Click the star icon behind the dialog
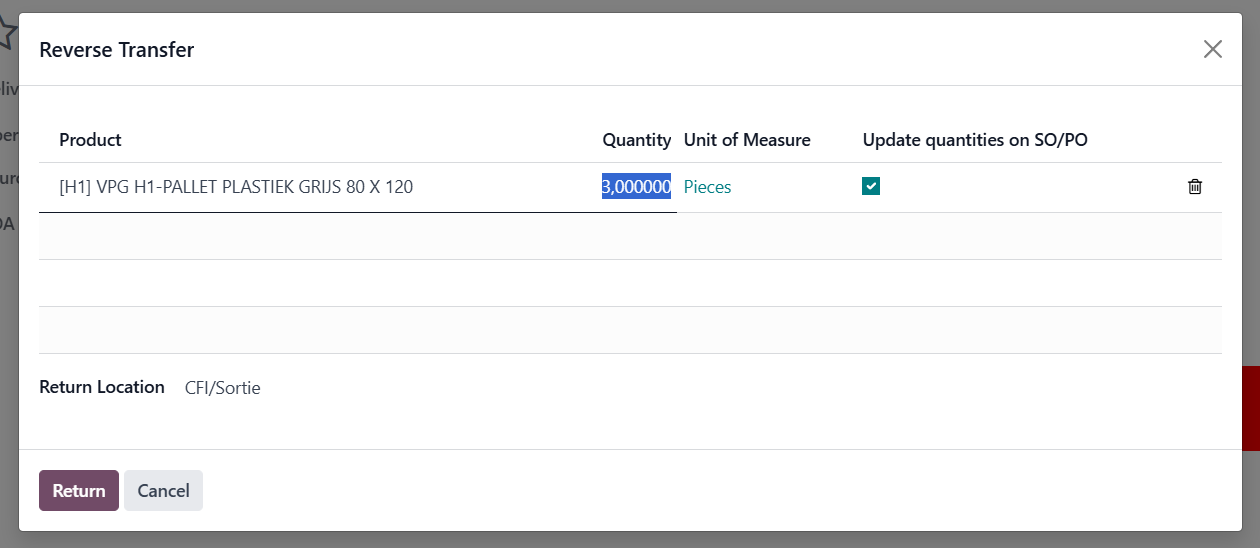This screenshot has height=548, width=1260. [x=7, y=33]
